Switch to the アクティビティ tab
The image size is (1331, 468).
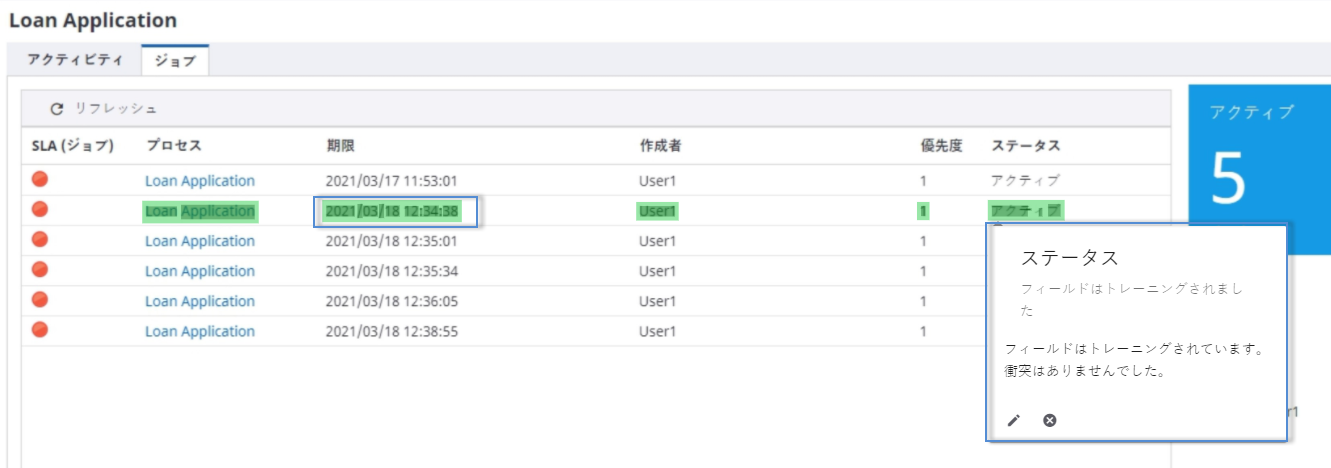[74, 60]
